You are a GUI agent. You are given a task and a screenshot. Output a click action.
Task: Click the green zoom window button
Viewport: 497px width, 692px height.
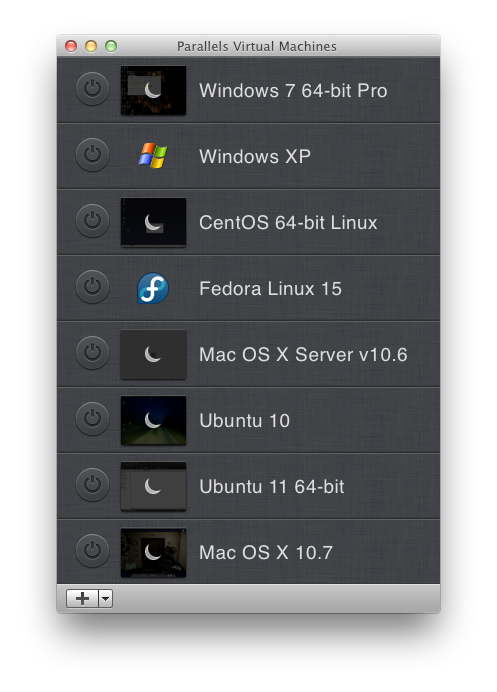[x=111, y=46]
